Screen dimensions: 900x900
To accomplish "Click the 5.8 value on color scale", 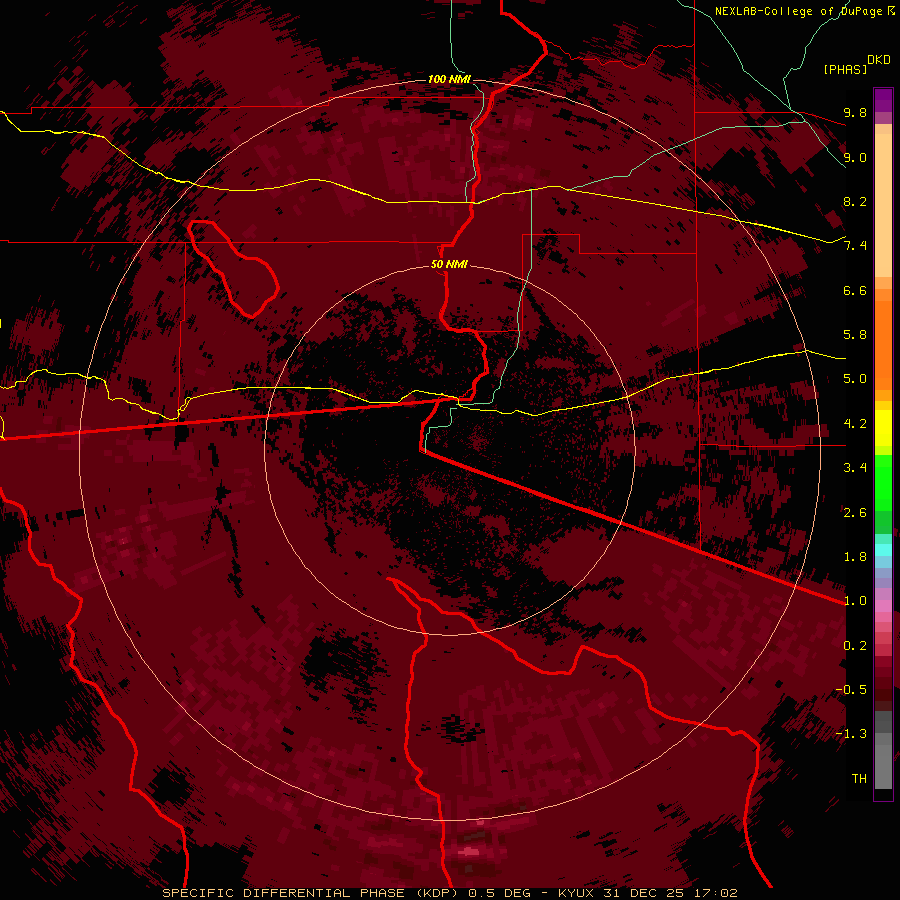I will pyautogui.click(x=855, y=335).
